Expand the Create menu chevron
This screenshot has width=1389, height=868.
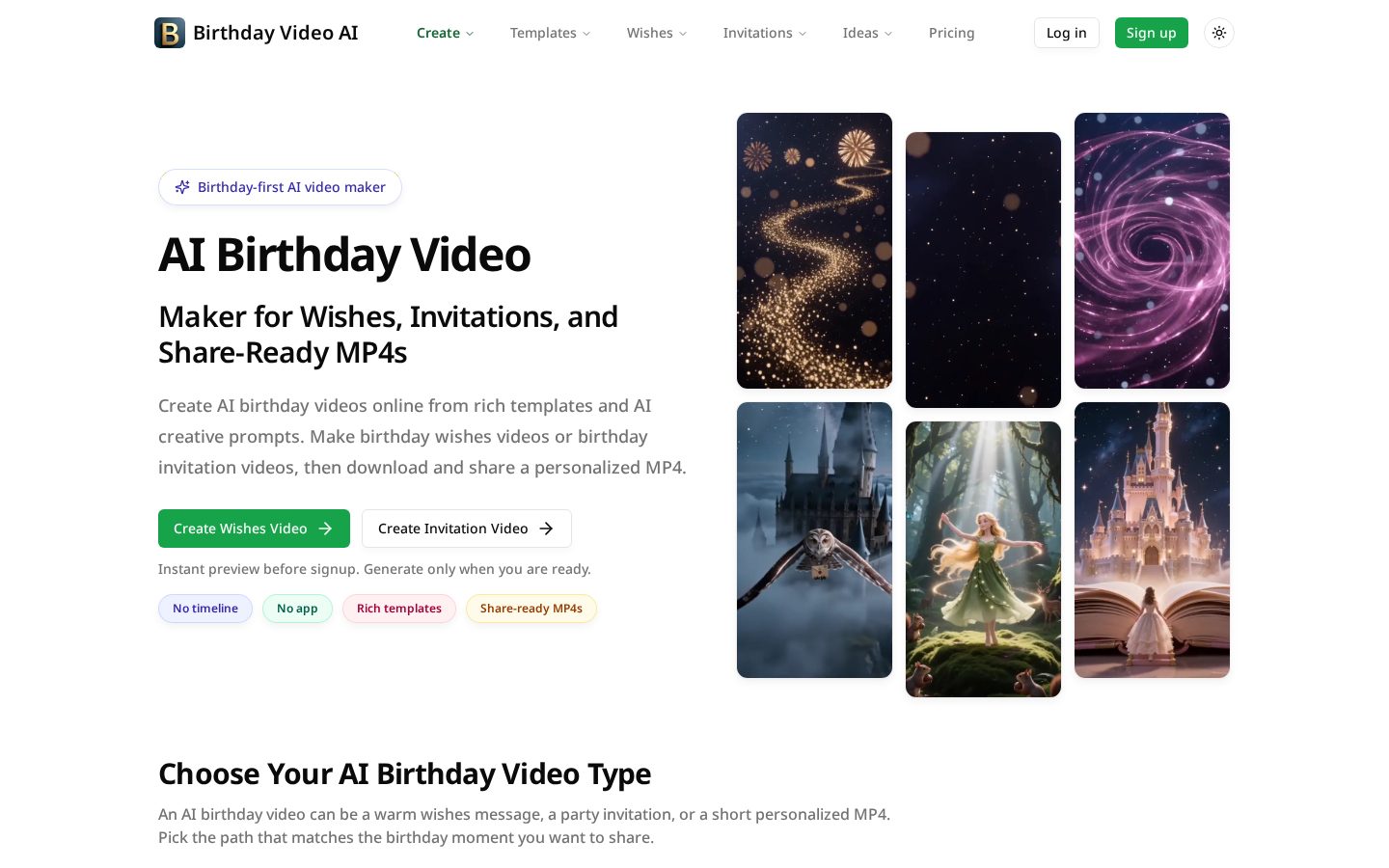click(x=470, y=34)
